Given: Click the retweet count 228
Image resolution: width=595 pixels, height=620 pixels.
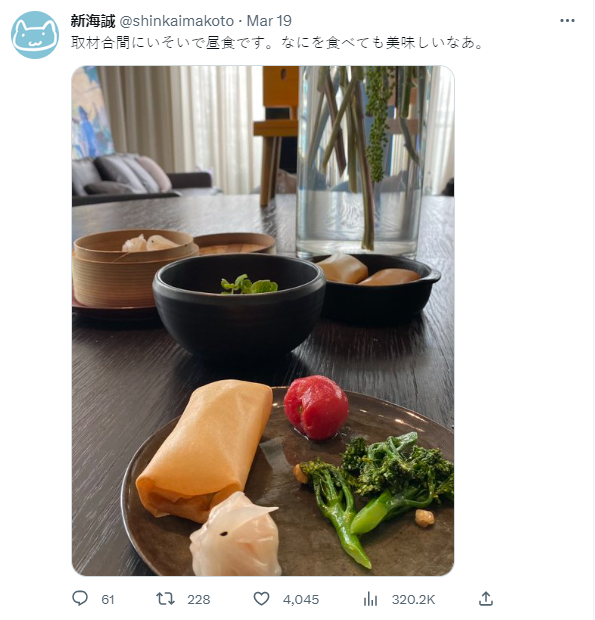Looking at the screenshot, I should (x=199, y=599).
